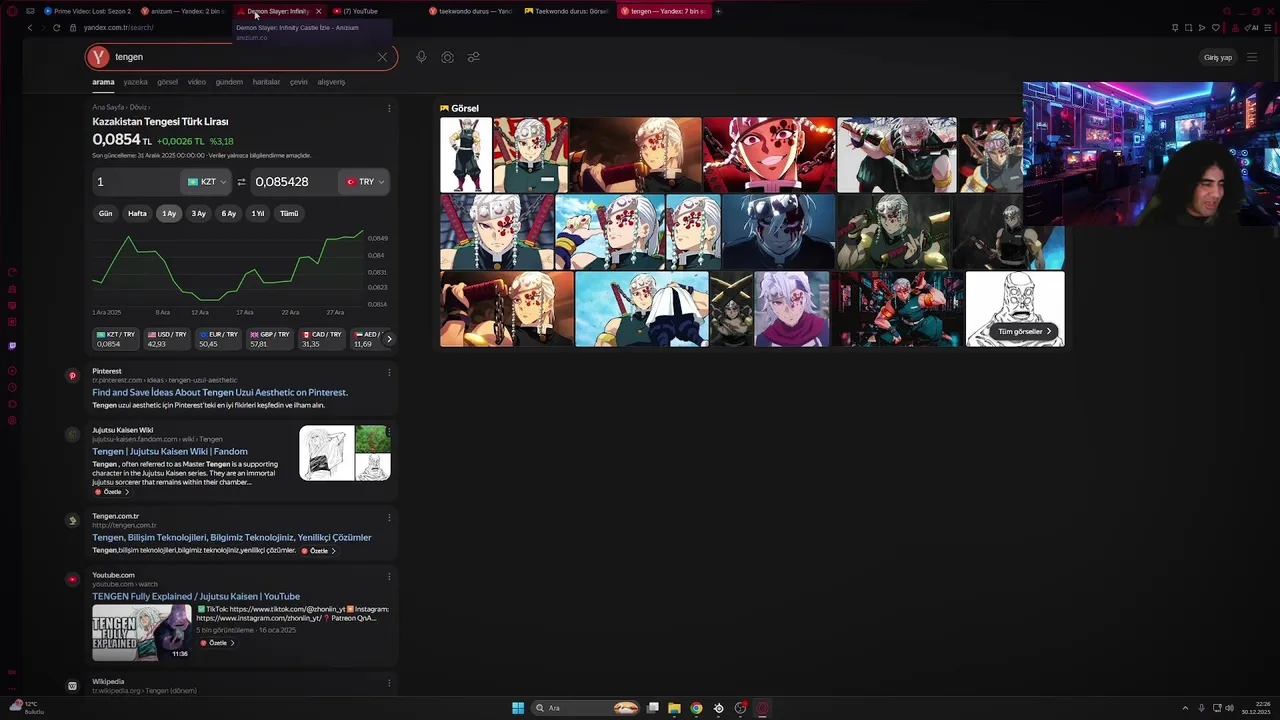Select the TRY currency dropdown
The width and height of the screenshot is (1280, 720).
(x=364, y=182)
